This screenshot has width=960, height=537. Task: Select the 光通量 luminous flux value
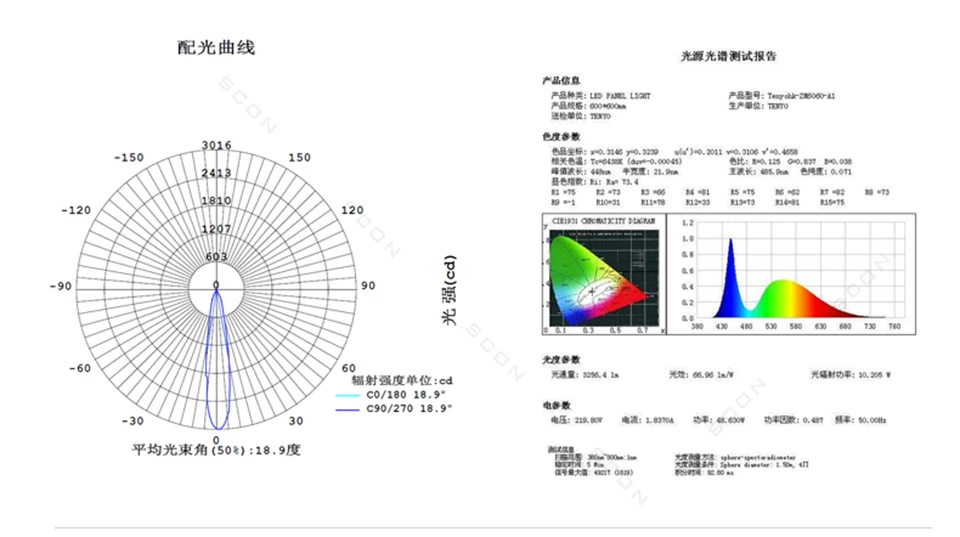pyautogui.click(x=585, y=375)
